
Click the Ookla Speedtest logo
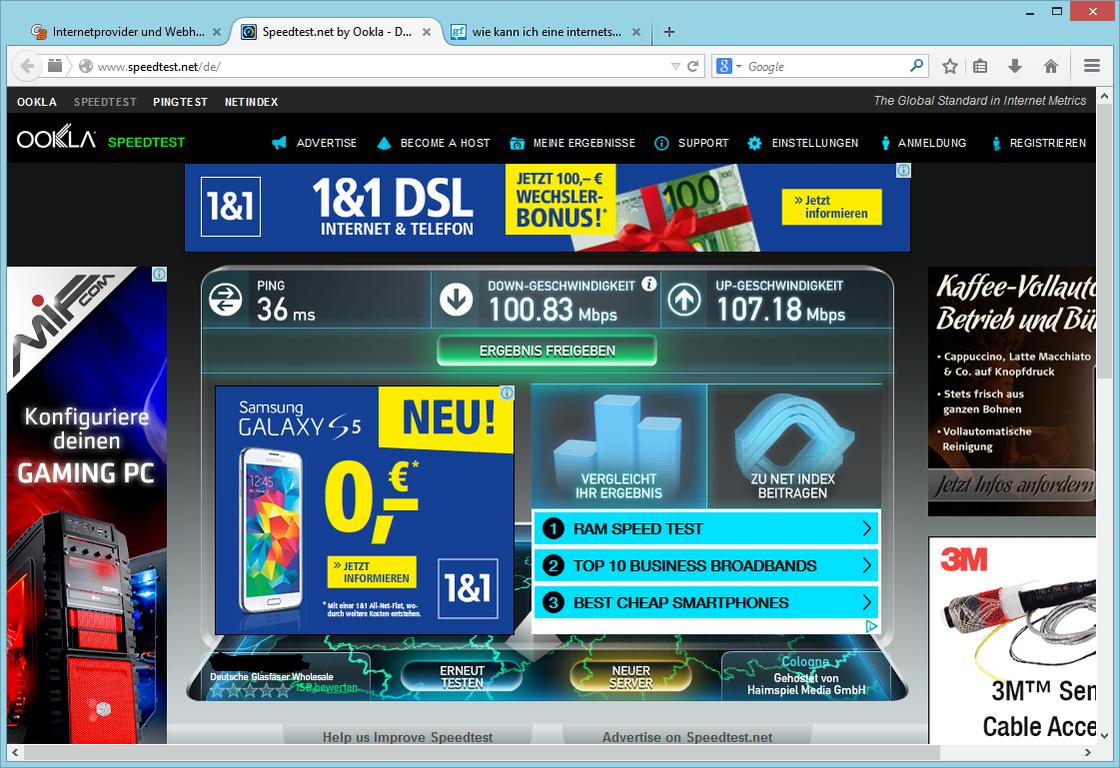(101, 137)
